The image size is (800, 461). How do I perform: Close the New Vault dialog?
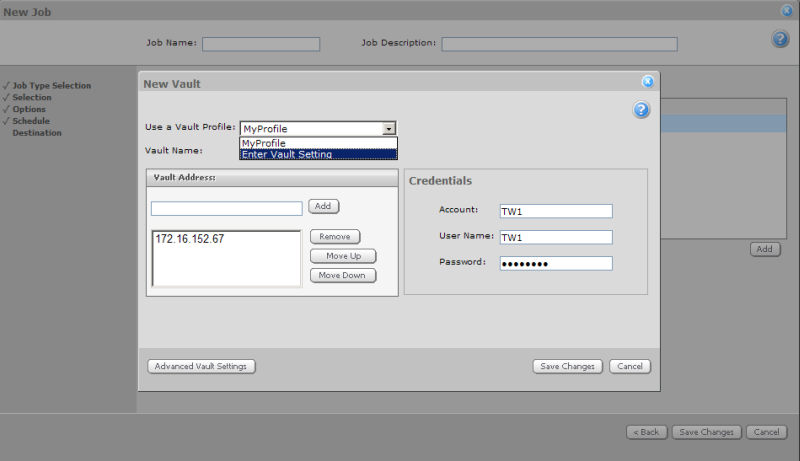tap(647, 83)
